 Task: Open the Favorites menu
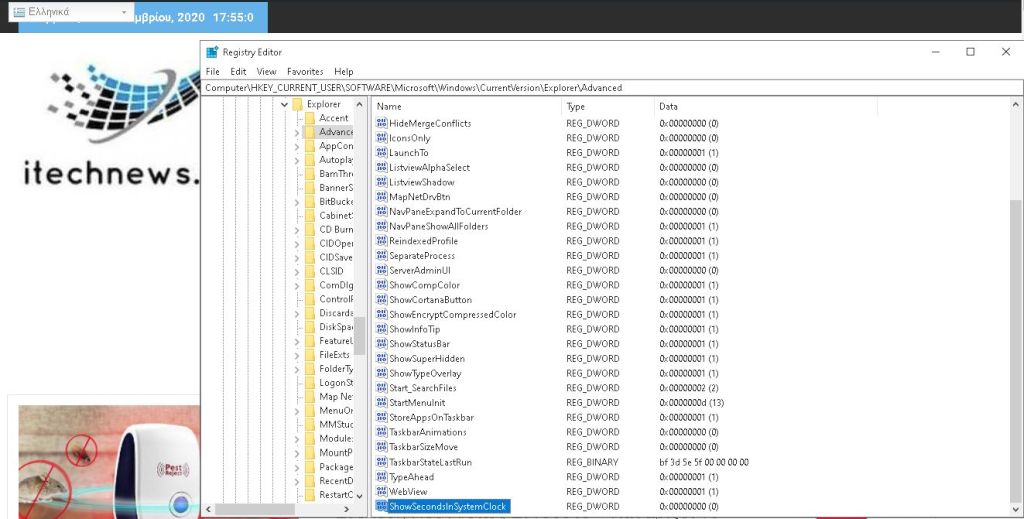point(305,72)
